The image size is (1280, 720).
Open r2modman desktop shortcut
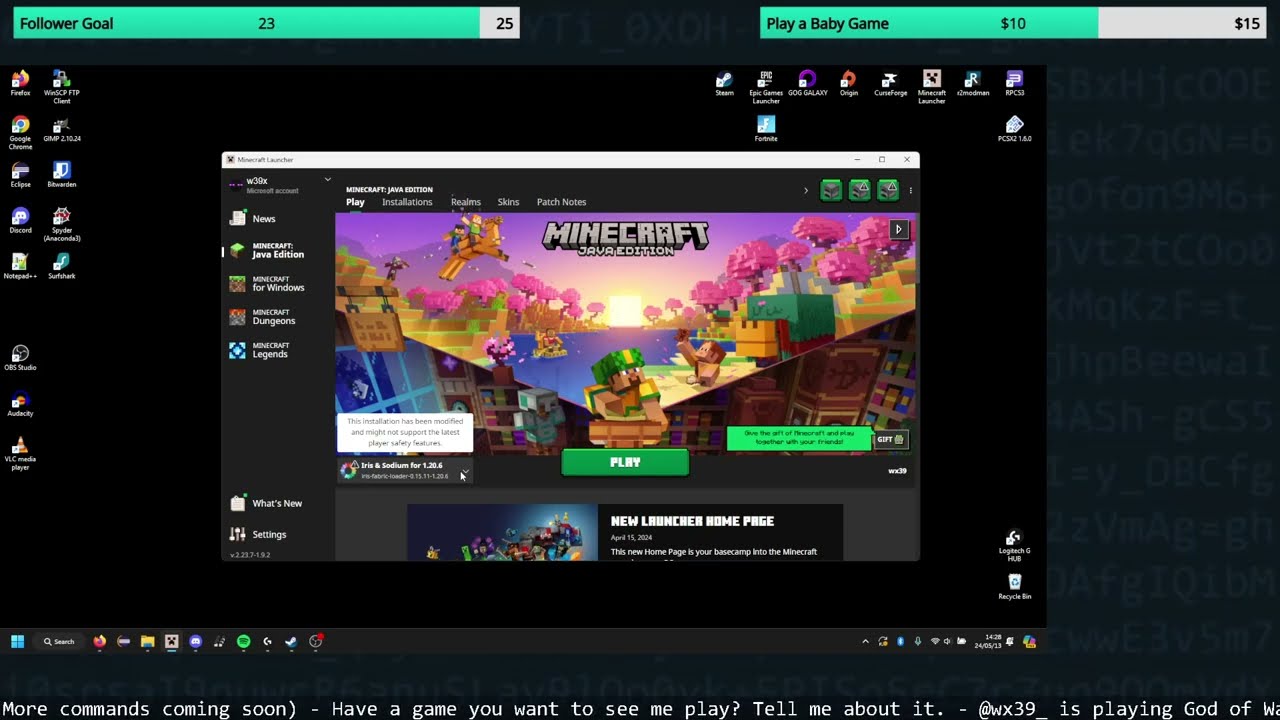tap(972, 83)
